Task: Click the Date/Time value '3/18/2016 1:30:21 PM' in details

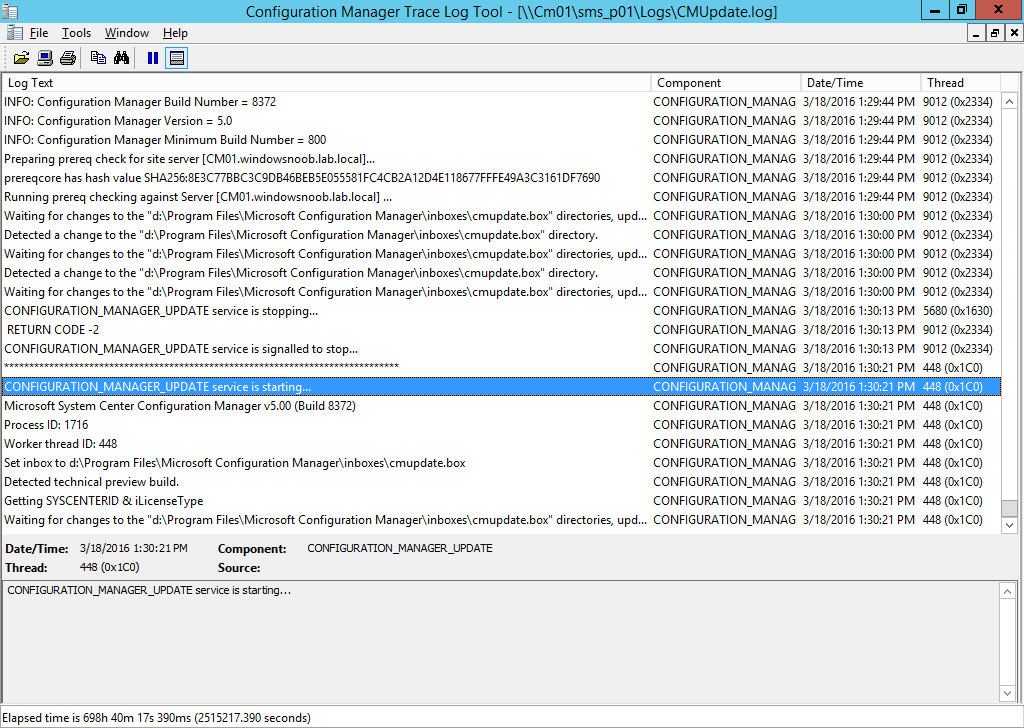Action: pos(134,548)
